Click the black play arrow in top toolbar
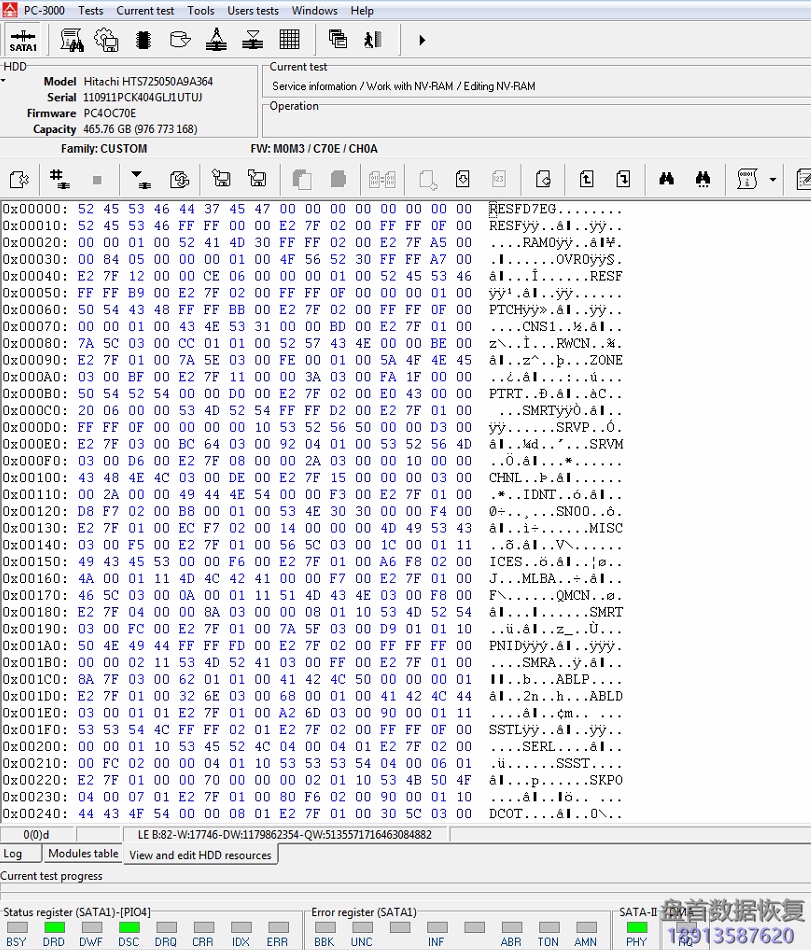Viewport: 811px width, 950px height. click(422, 40)
